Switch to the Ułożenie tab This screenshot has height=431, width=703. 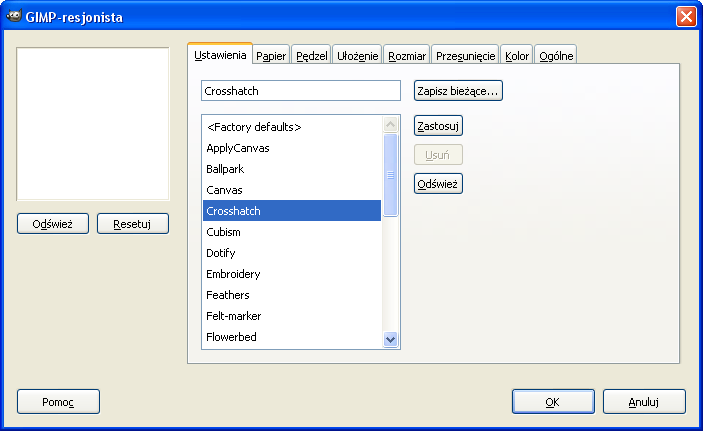point(357,56)
